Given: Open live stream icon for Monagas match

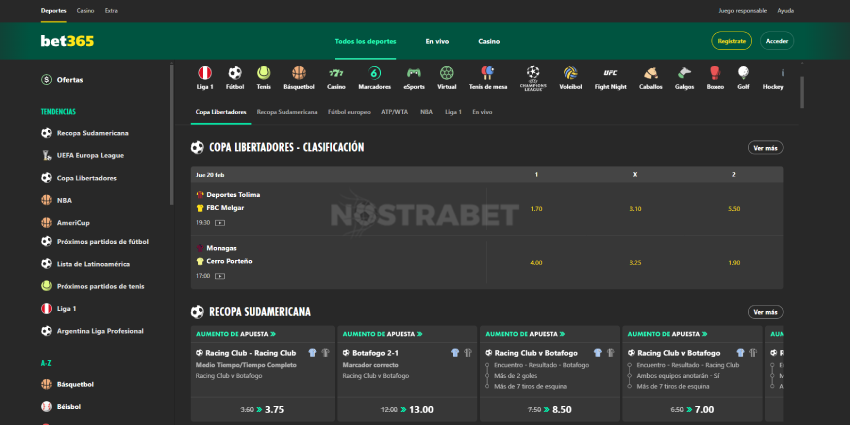Looking at the screenshot, I should click(220, 276).
